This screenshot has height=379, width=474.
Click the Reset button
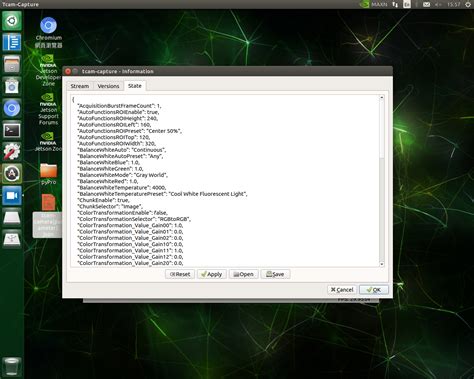click(180, 274)
